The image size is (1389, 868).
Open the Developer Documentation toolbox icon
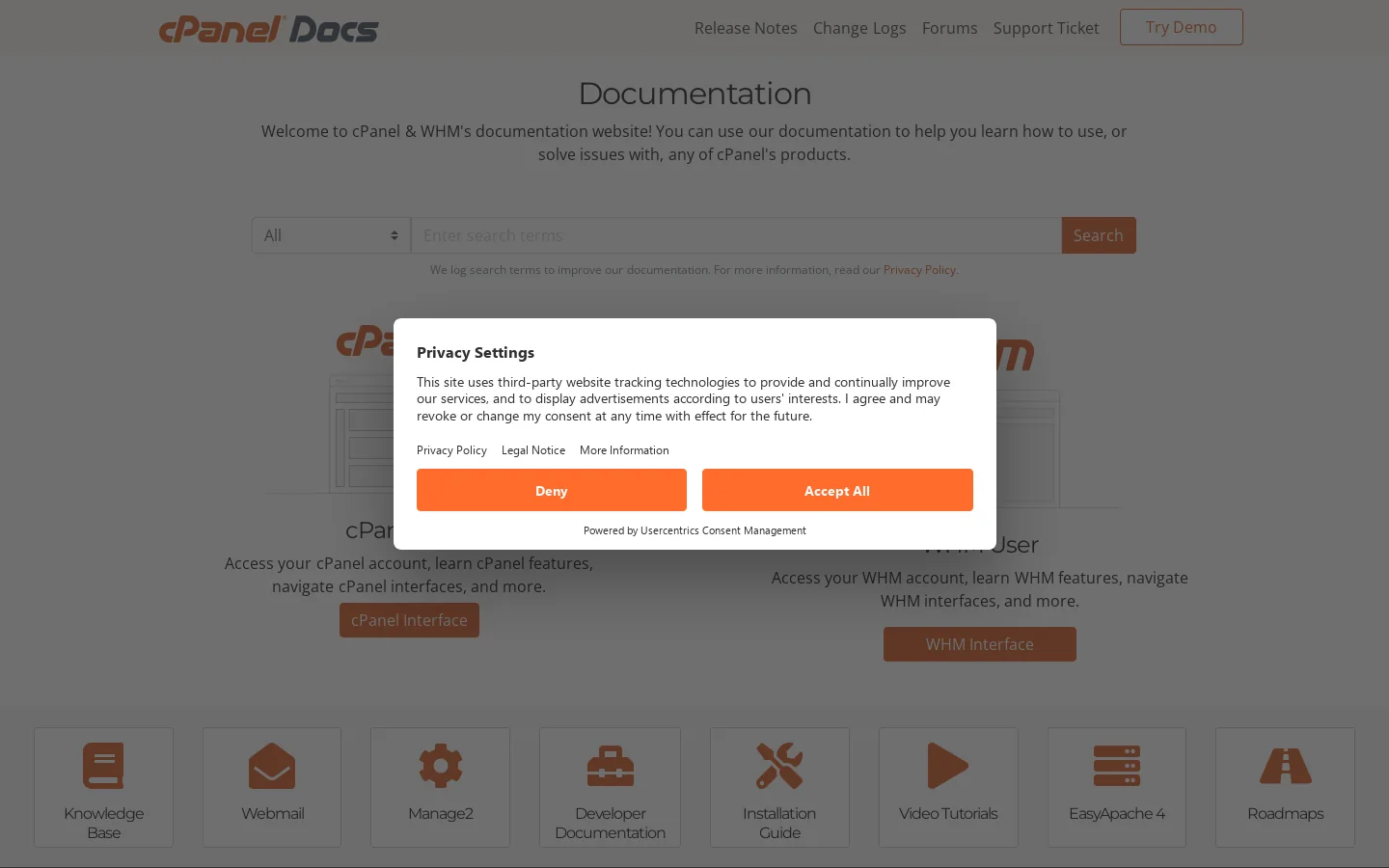[x=611, y=766]
